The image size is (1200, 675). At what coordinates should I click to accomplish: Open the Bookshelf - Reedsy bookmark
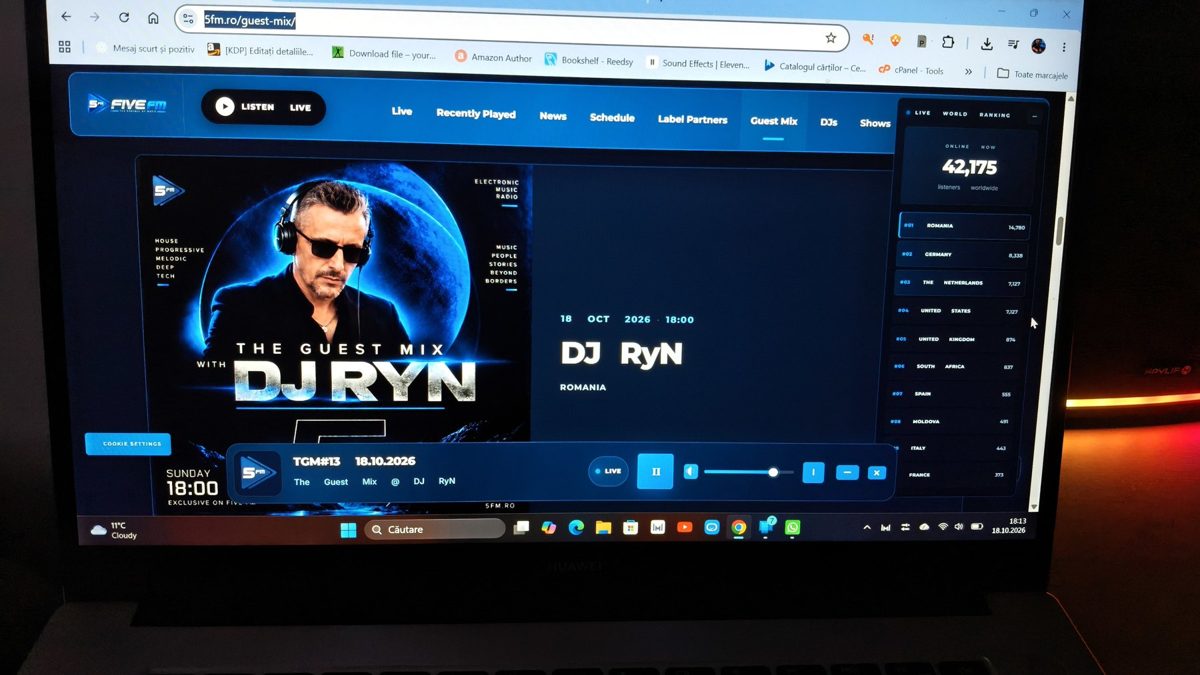(x=589, y=61)
